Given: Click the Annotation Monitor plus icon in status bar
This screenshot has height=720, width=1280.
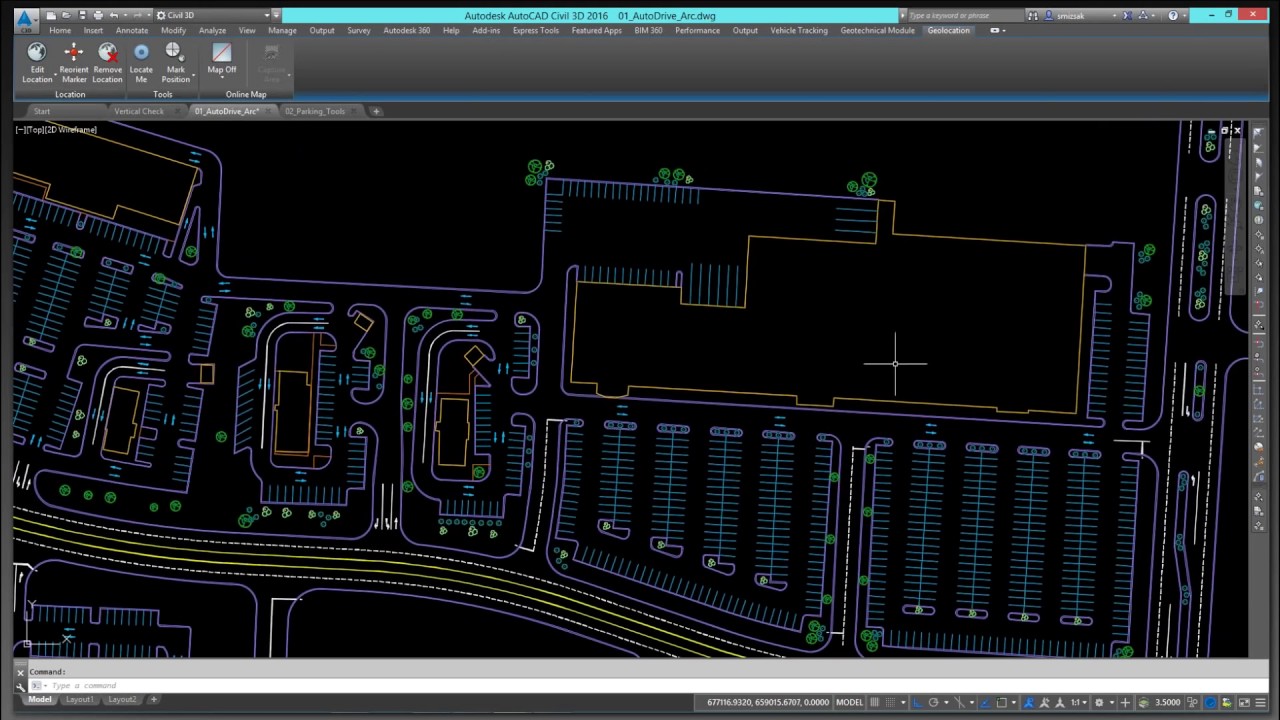Looking at the screenshot, I should 1125,702.
